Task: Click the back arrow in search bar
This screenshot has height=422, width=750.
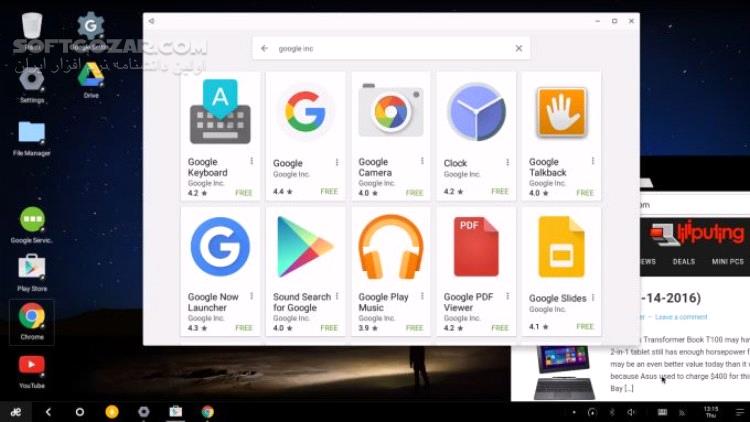Action: point(265,48)
